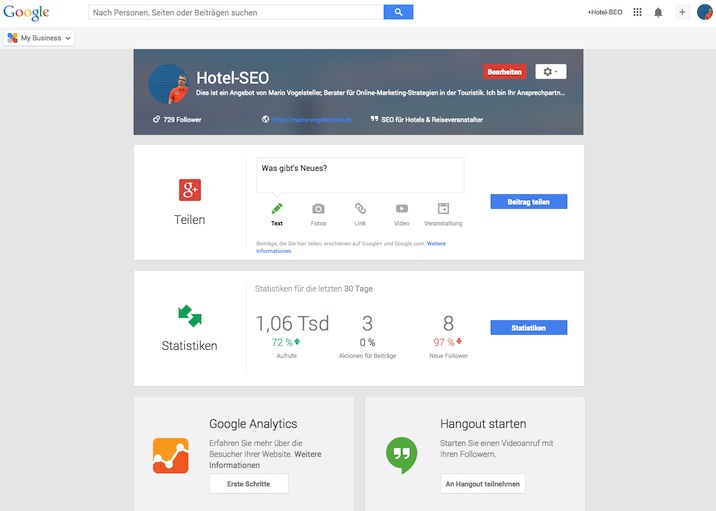Click Statistiken für die letzten 30 Tage

(314, 289)
